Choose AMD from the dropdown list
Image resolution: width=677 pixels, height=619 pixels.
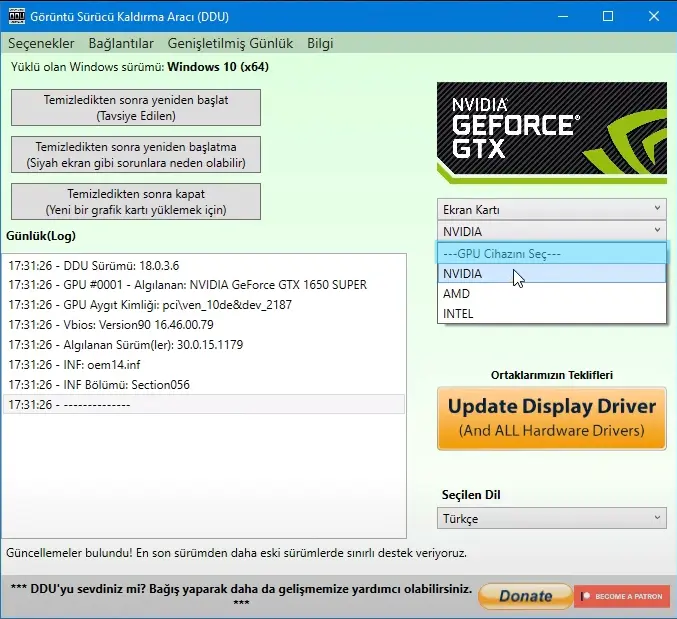[x=552, y=294]
